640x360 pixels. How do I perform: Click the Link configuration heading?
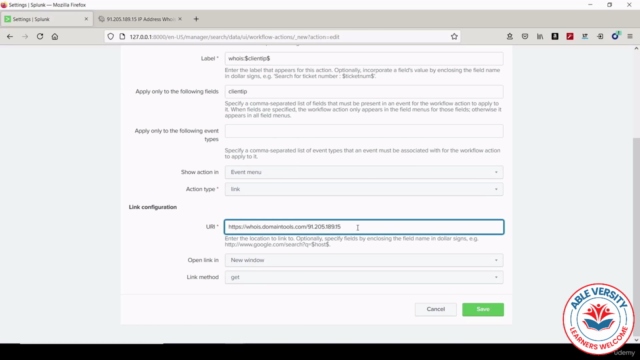pyautogui.click(x=153, y=207)
